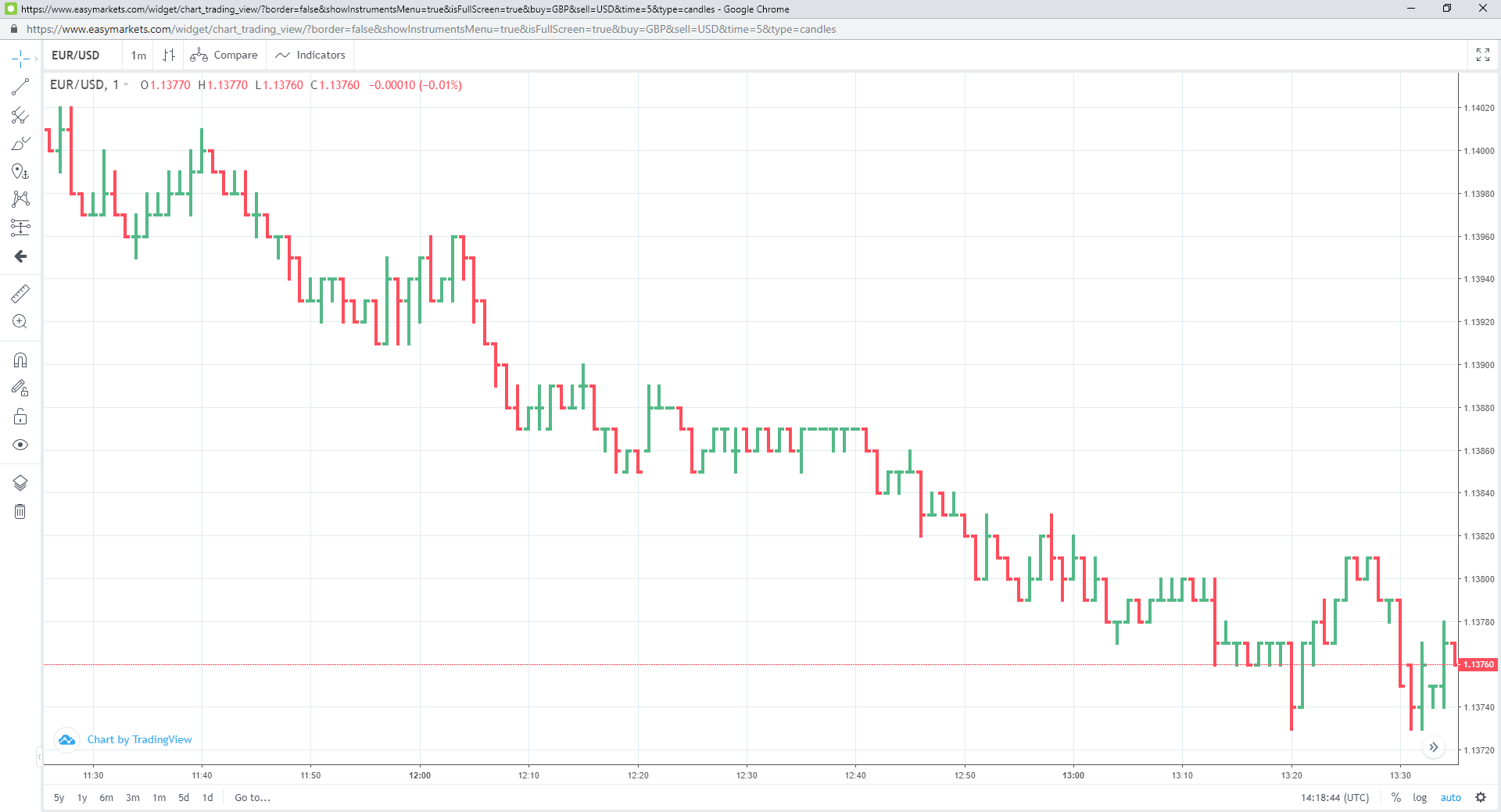Click the secure padlock icon

(x=14, y=29)
